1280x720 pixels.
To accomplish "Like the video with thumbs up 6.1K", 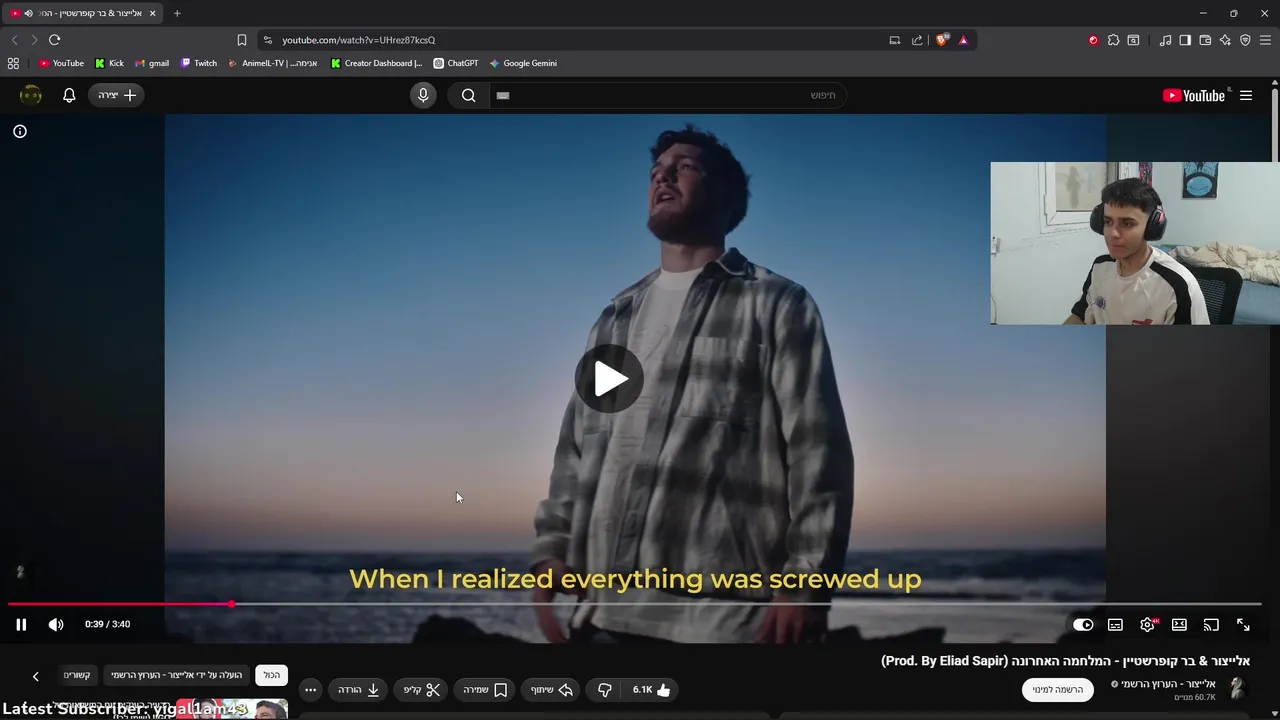I will (652, 690).
